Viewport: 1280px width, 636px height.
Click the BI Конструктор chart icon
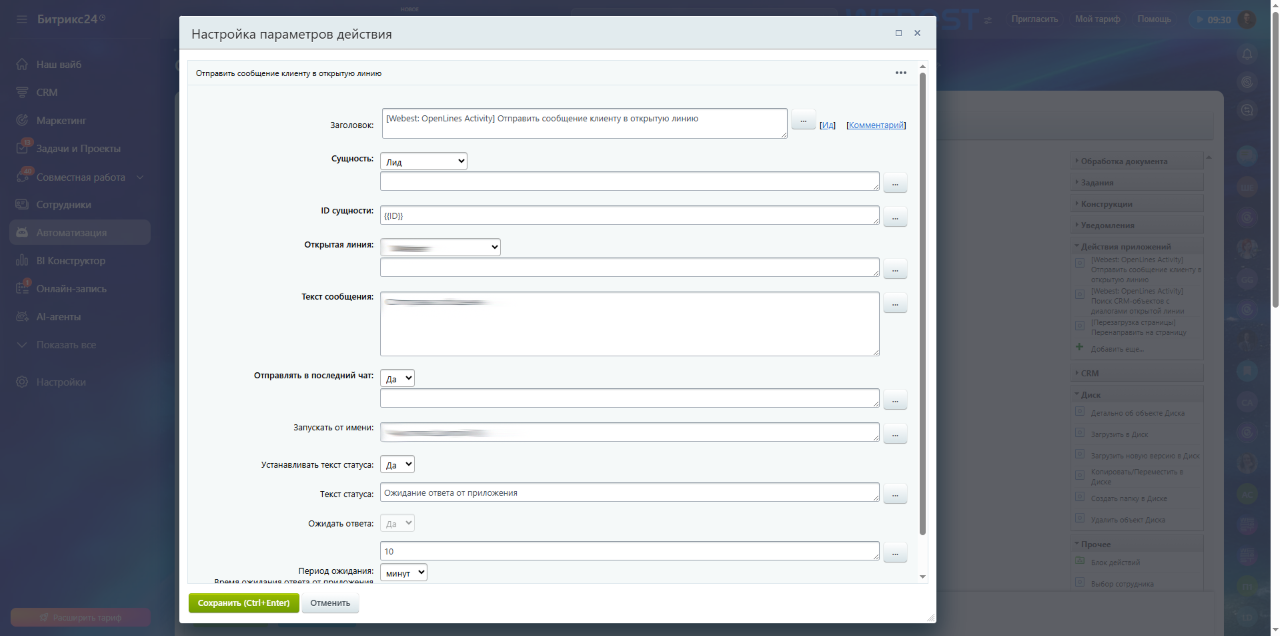(23, 260)
